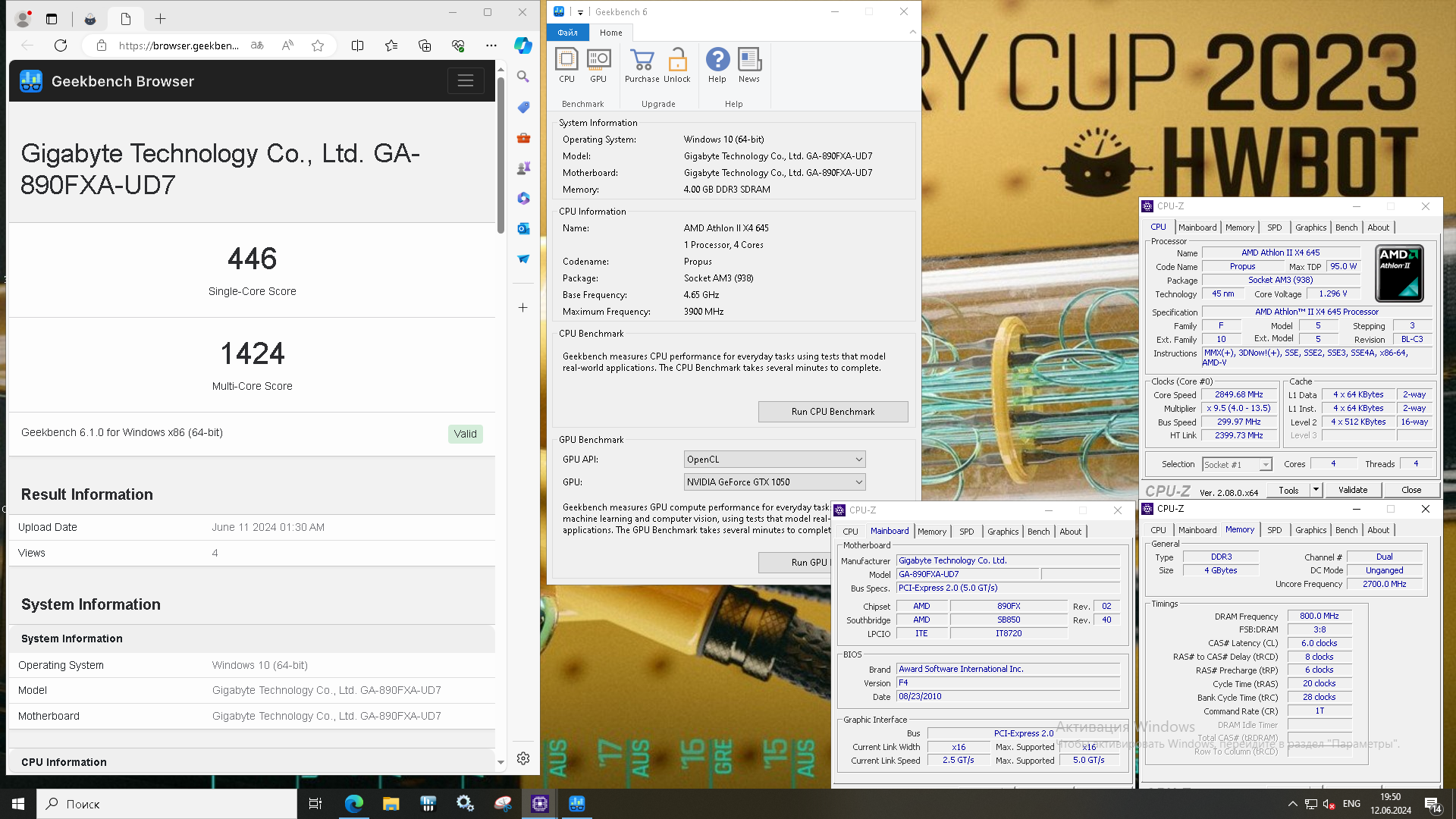
Task: Click the 446 Single-Core Score value
Action: 253,259
